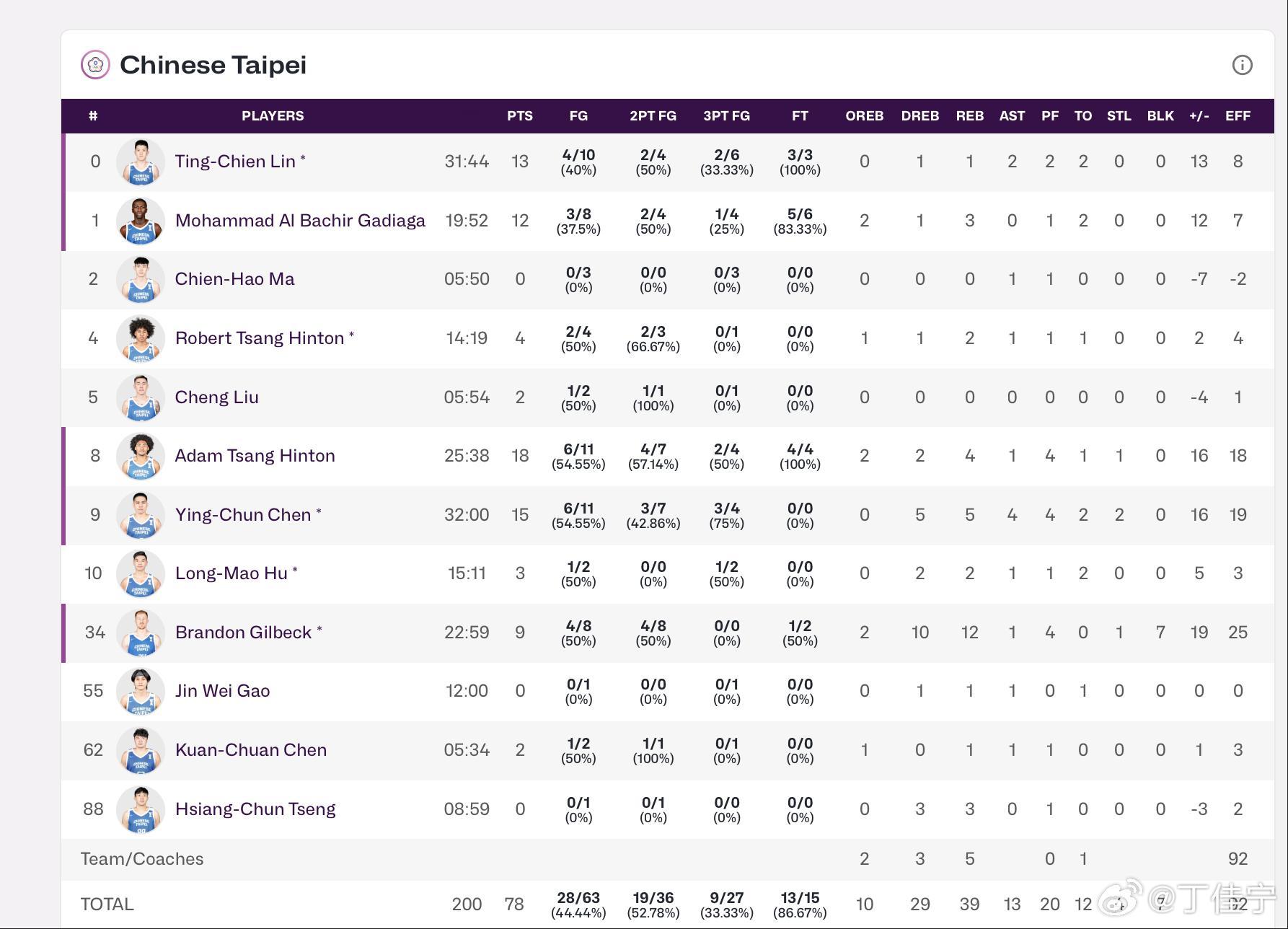Click the TOTAL row label
Image resolution: width=1288 pixels, height=929 pixels.
click(x=107, y=904)
